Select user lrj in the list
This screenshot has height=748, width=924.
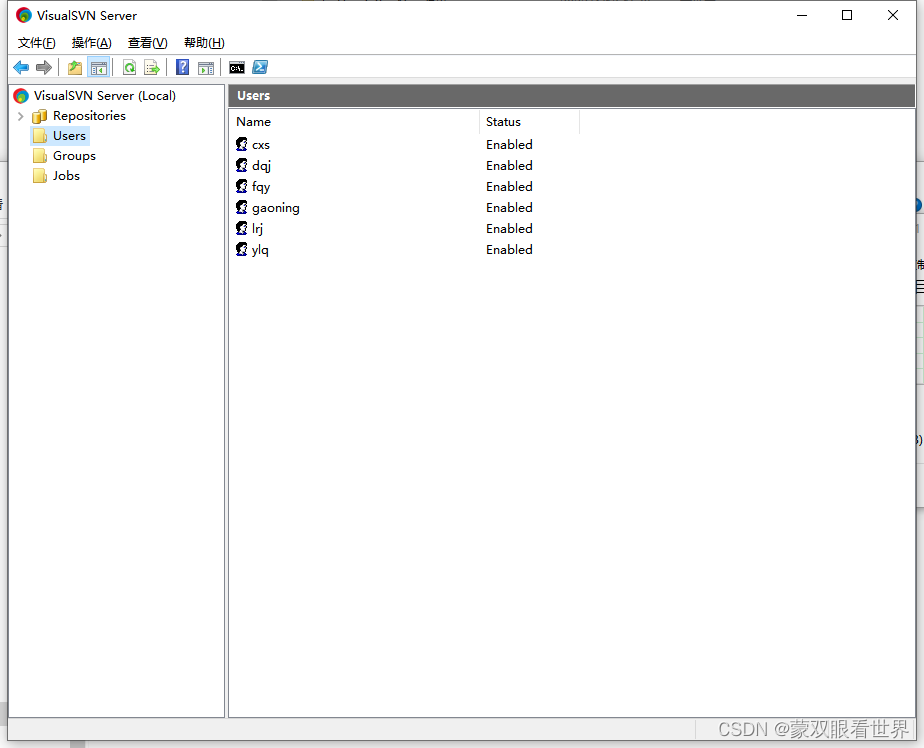258,229
